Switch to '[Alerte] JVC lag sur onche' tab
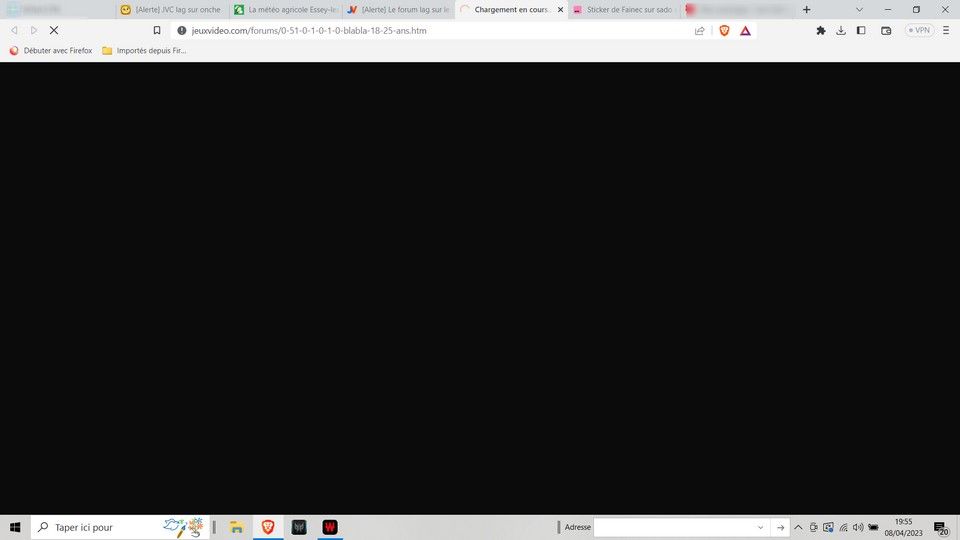The height and width of the screenshot is (540, 960). 171,10
